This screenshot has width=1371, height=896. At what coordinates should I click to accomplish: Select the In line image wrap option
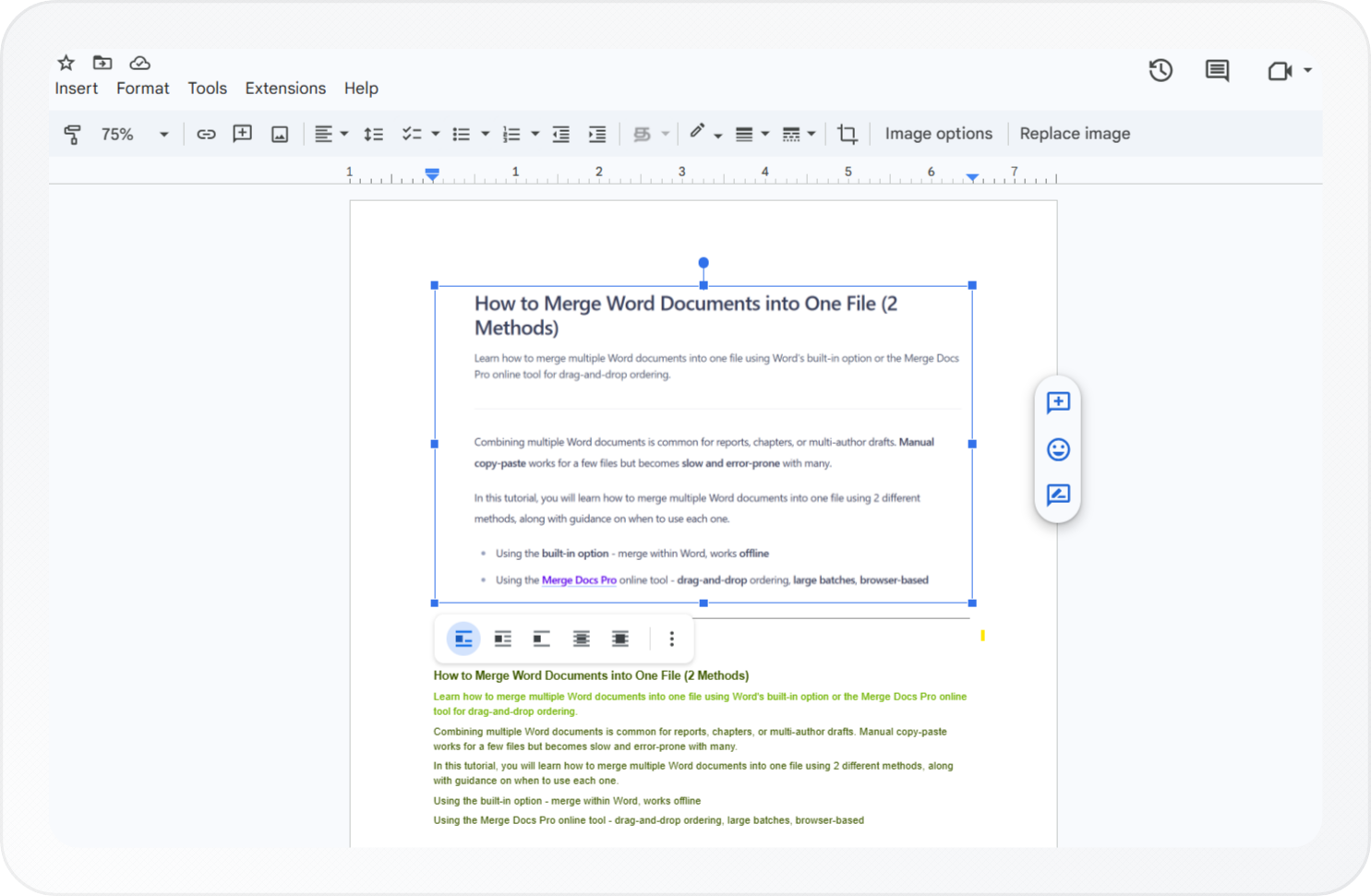[463, 639]
